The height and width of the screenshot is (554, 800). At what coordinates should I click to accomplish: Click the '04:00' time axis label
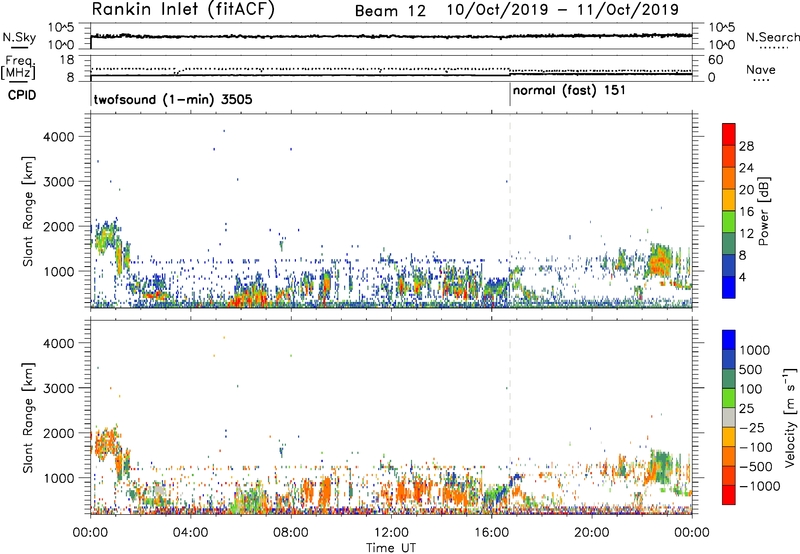coord(191,533)
